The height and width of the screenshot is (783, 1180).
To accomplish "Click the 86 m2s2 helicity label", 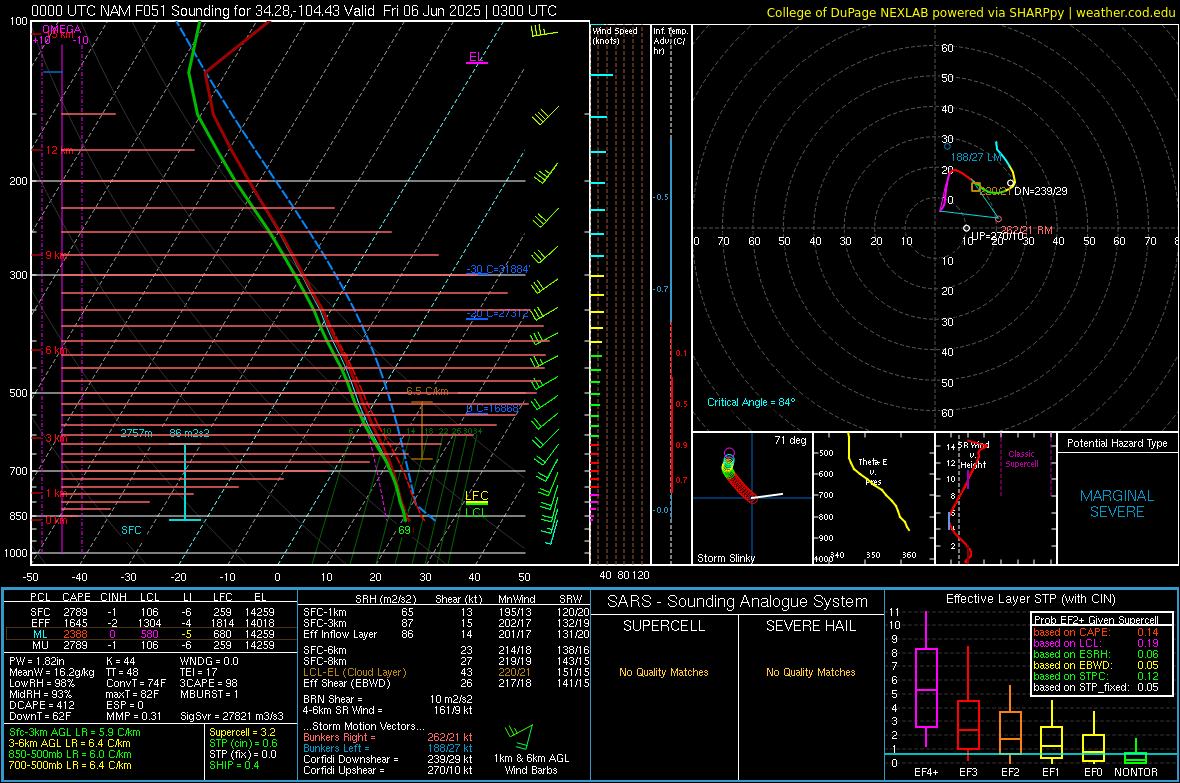I will (190, 433).
